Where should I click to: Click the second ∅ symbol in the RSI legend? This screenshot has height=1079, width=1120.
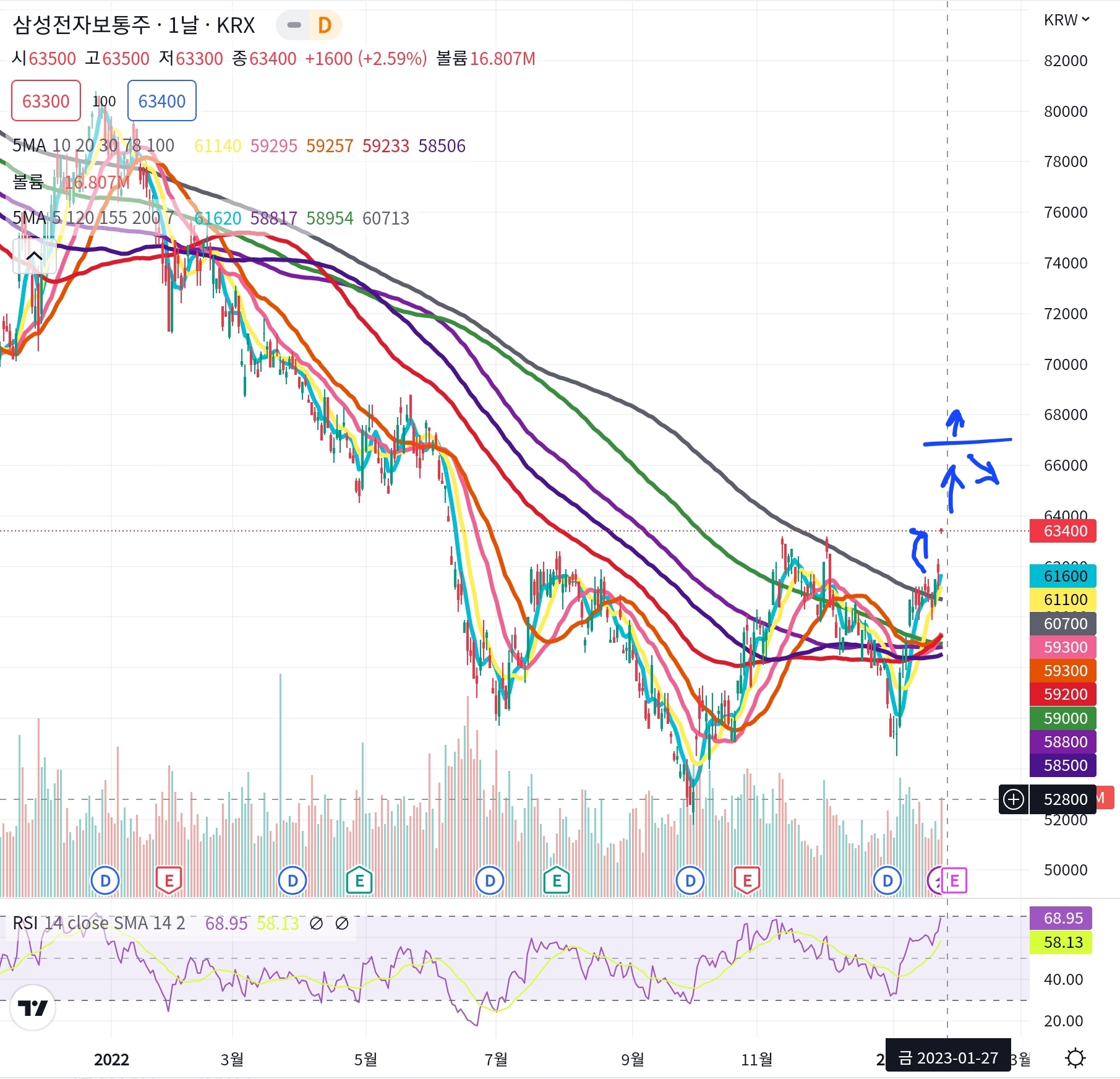pyautogui.click(x=341, y=924)
